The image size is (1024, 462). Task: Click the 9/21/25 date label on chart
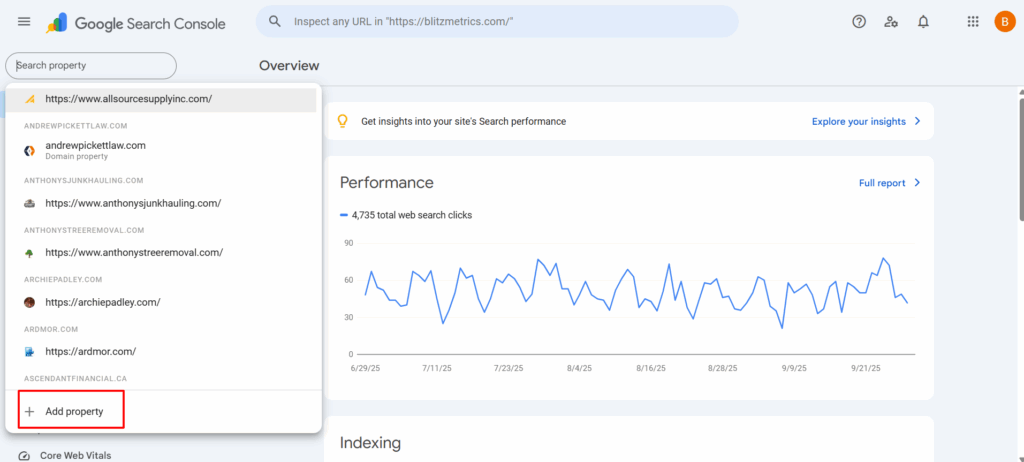[864, 369]
